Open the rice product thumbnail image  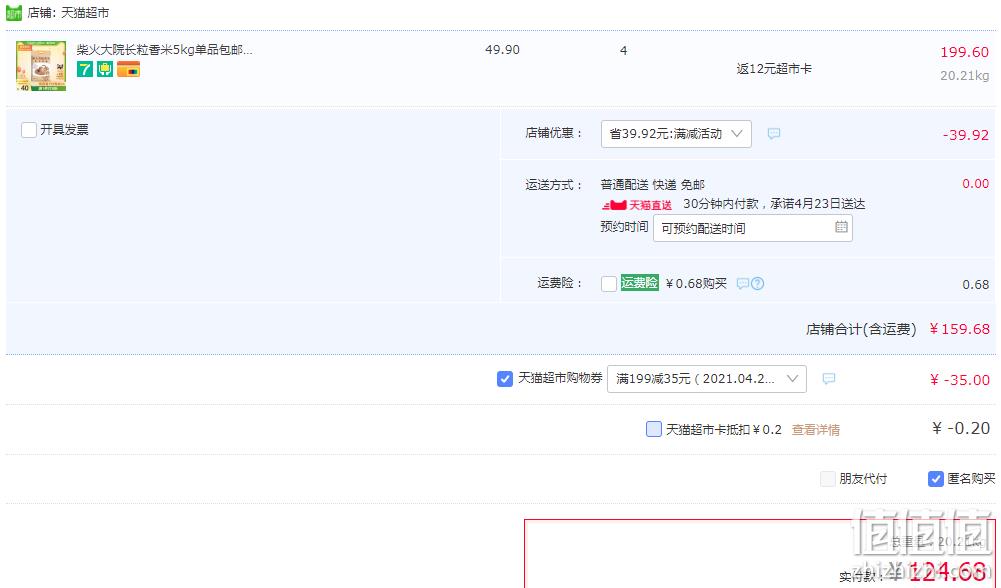pyautogui.click(x=41, y=66)
